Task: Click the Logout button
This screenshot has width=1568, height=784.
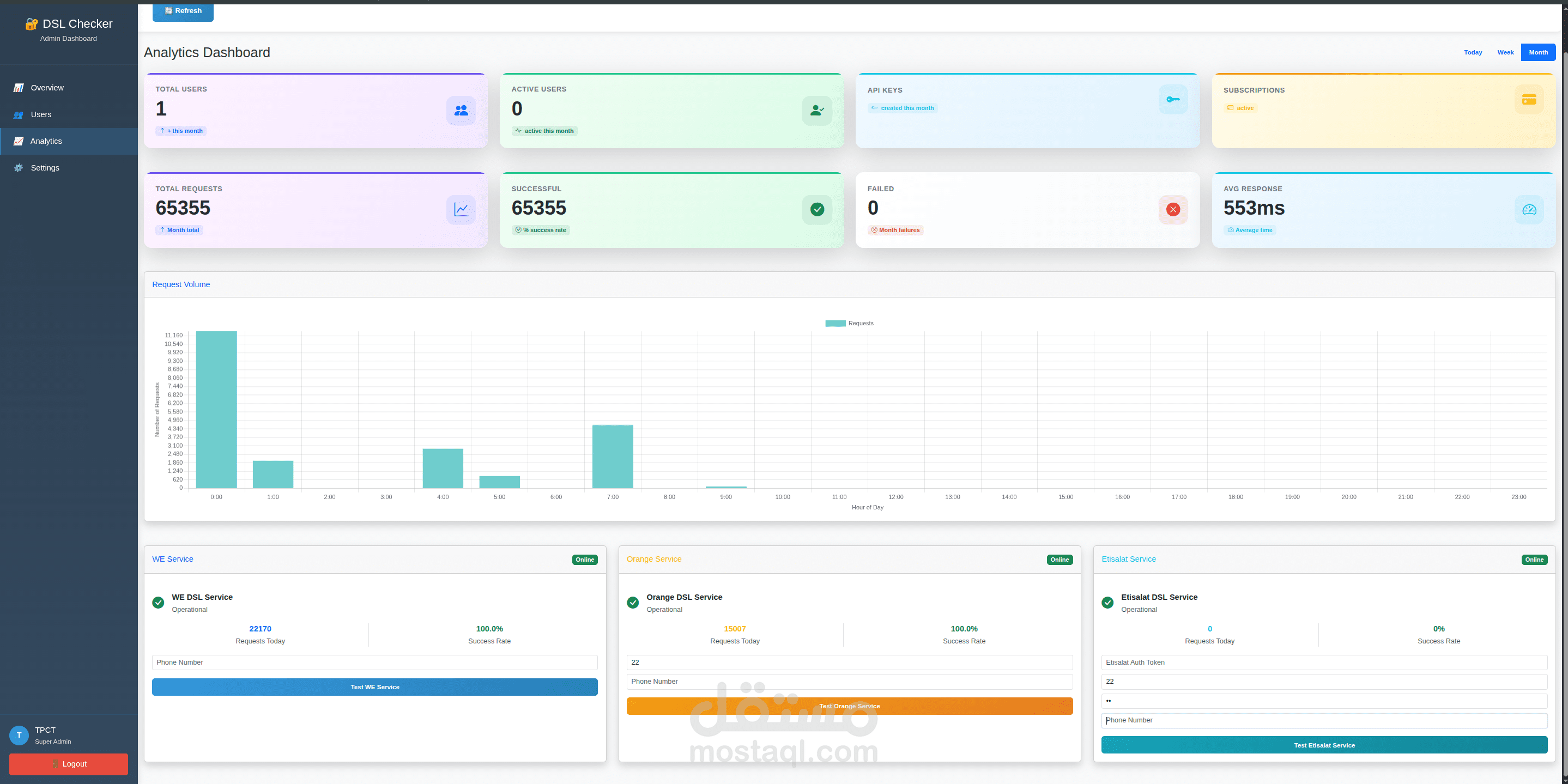Action: pos(69,764)
